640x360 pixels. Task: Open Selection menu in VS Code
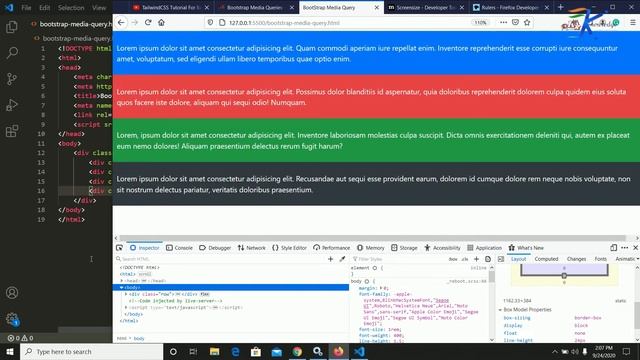point(71,7)
